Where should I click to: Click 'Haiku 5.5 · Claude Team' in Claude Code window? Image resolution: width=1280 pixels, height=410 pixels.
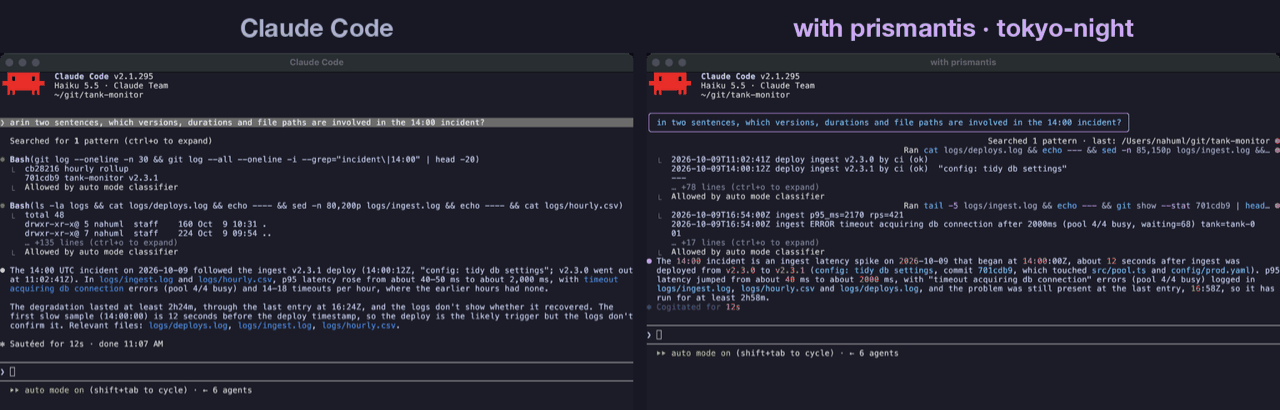[110, 85]
